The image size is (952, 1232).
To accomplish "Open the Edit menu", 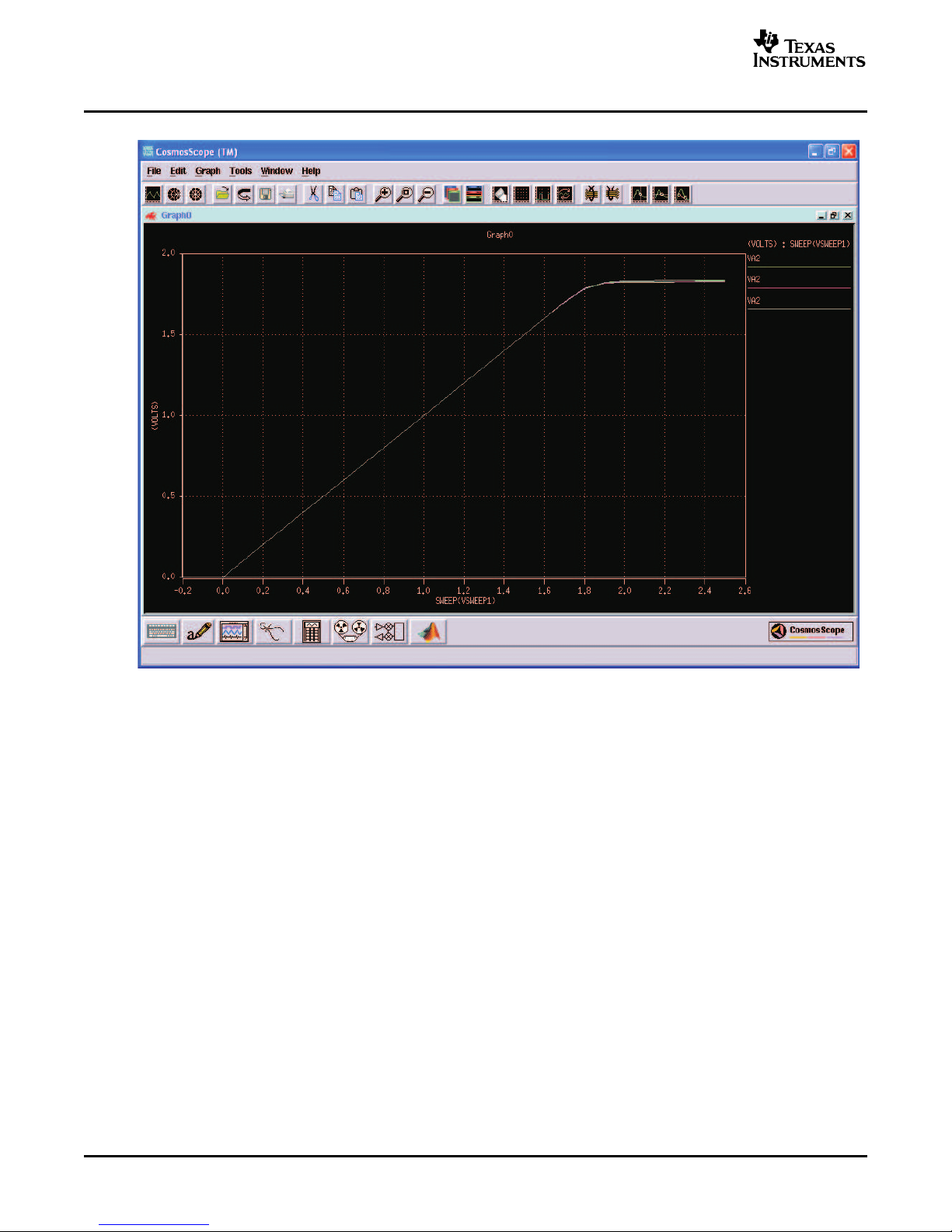I will (x=178, y=171).
